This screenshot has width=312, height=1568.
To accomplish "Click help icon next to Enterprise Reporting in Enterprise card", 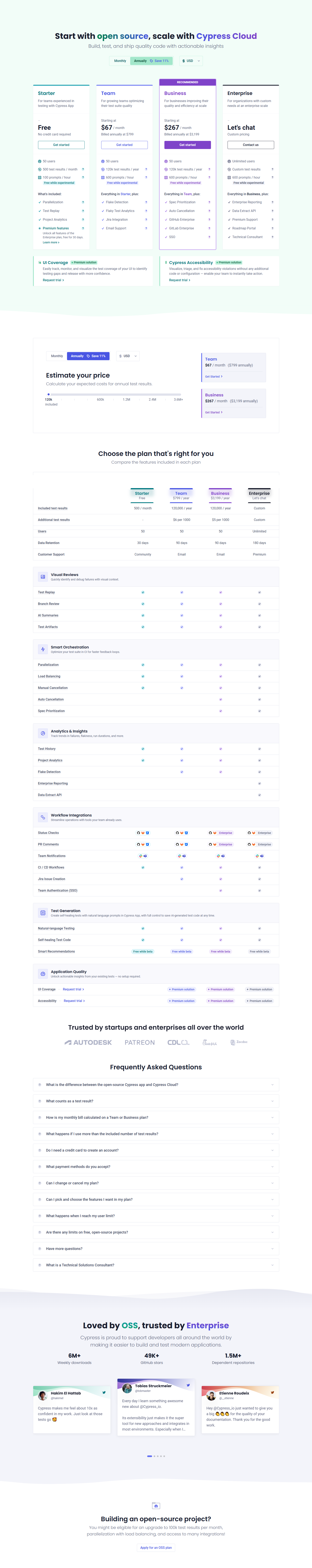I will pos(273,202).
